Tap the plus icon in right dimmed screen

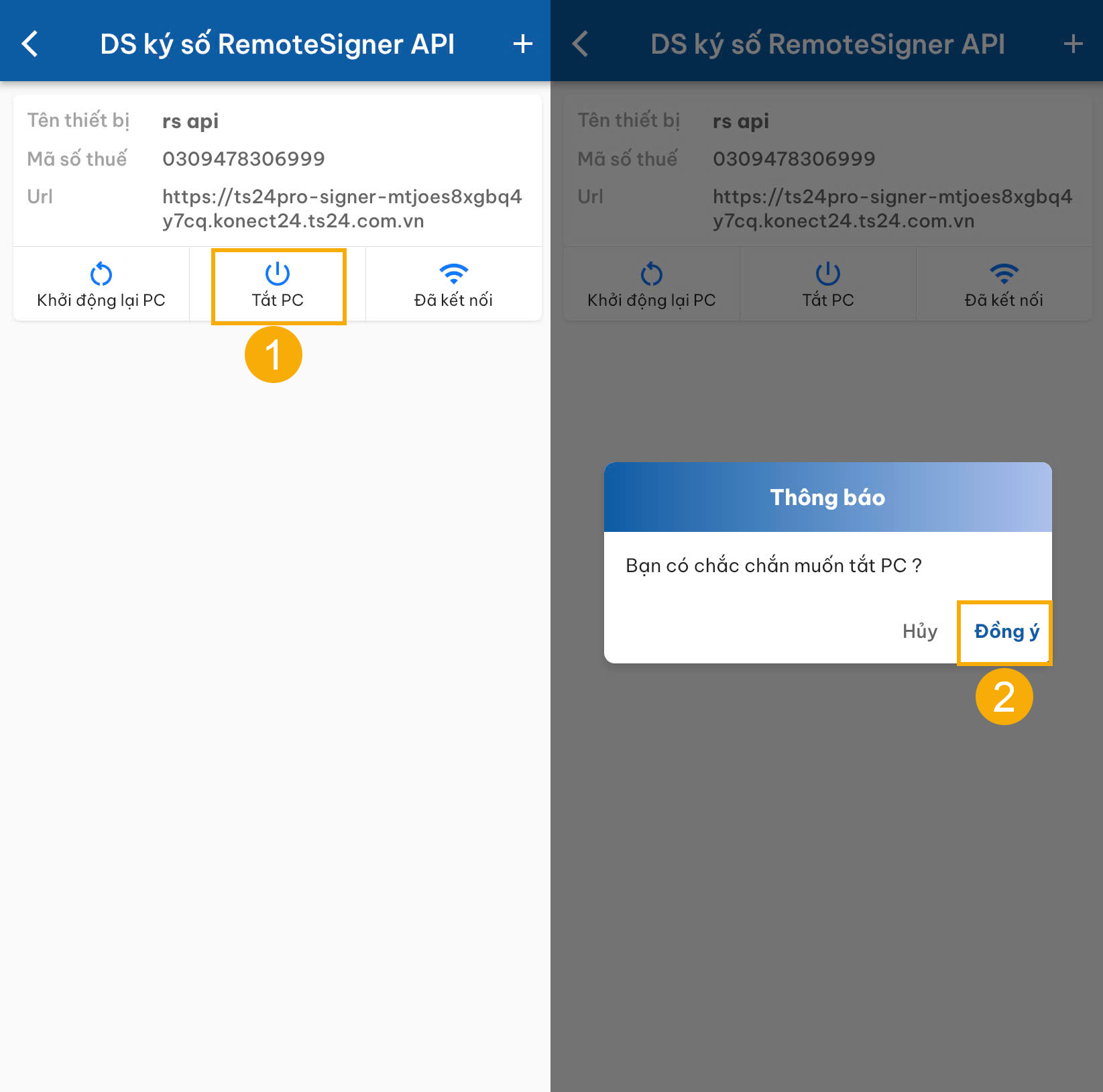[1073, 44]
